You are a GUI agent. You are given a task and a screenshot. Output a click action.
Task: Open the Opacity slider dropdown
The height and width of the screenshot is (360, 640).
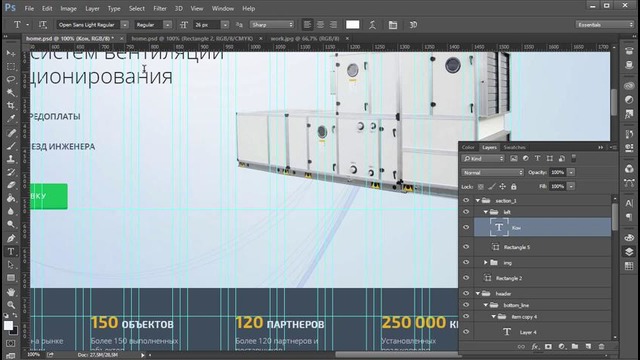click(x=571, y=173)
